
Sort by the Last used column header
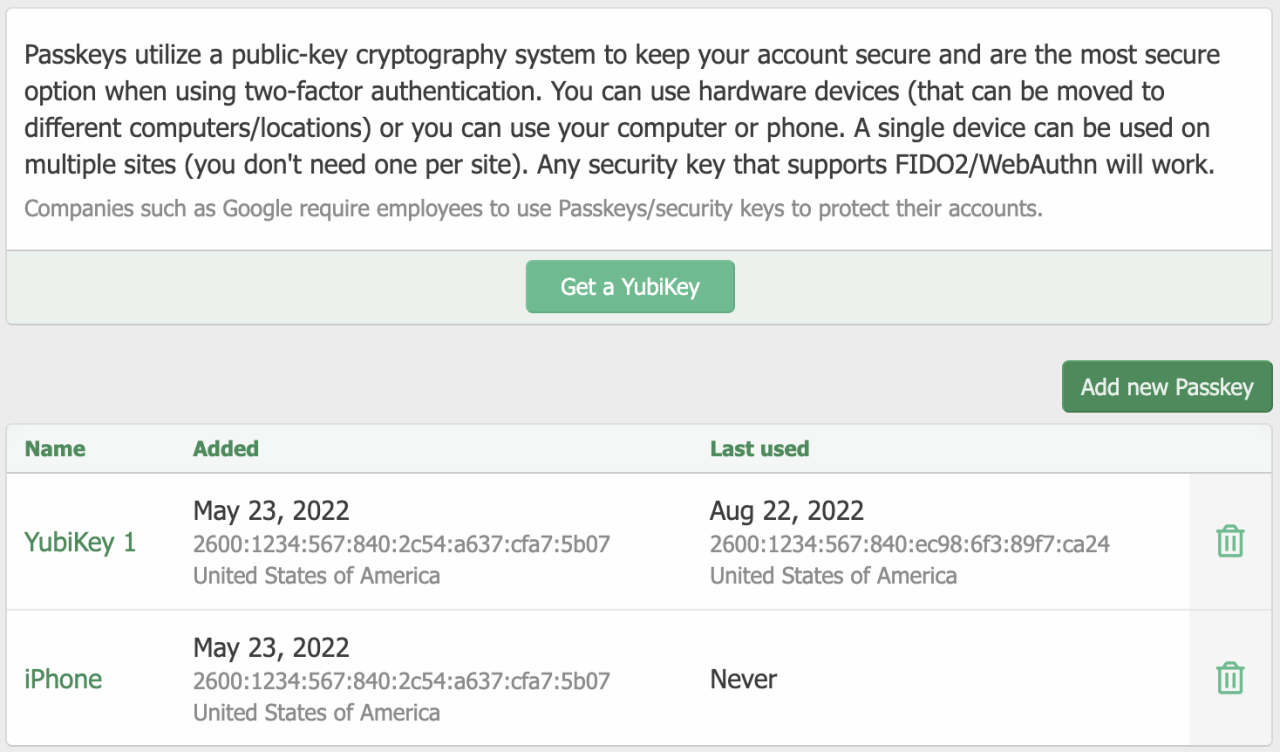pos(760,449)
